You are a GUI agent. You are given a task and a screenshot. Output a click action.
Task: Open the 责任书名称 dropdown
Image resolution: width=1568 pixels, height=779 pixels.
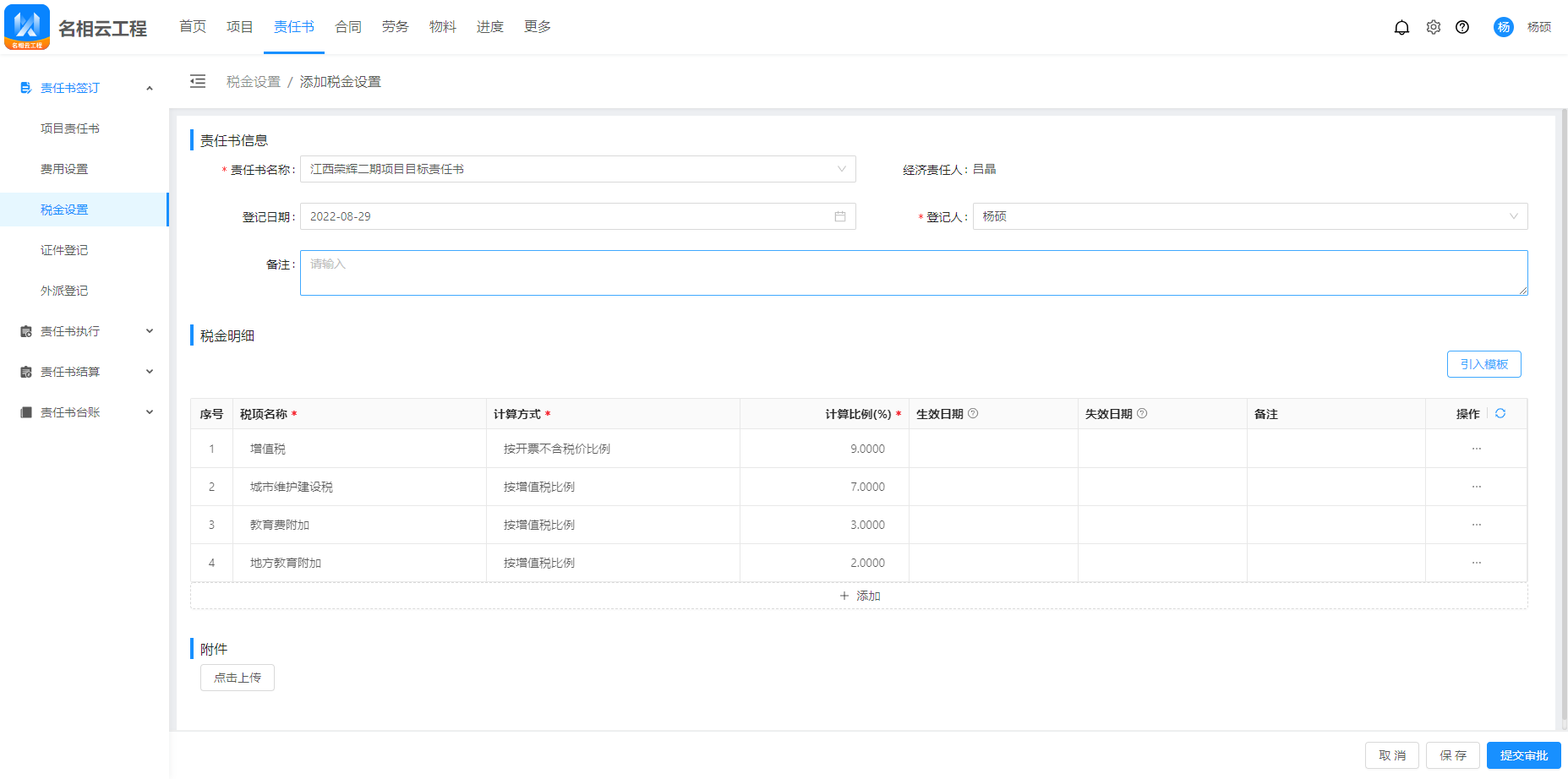coord(578,169)
